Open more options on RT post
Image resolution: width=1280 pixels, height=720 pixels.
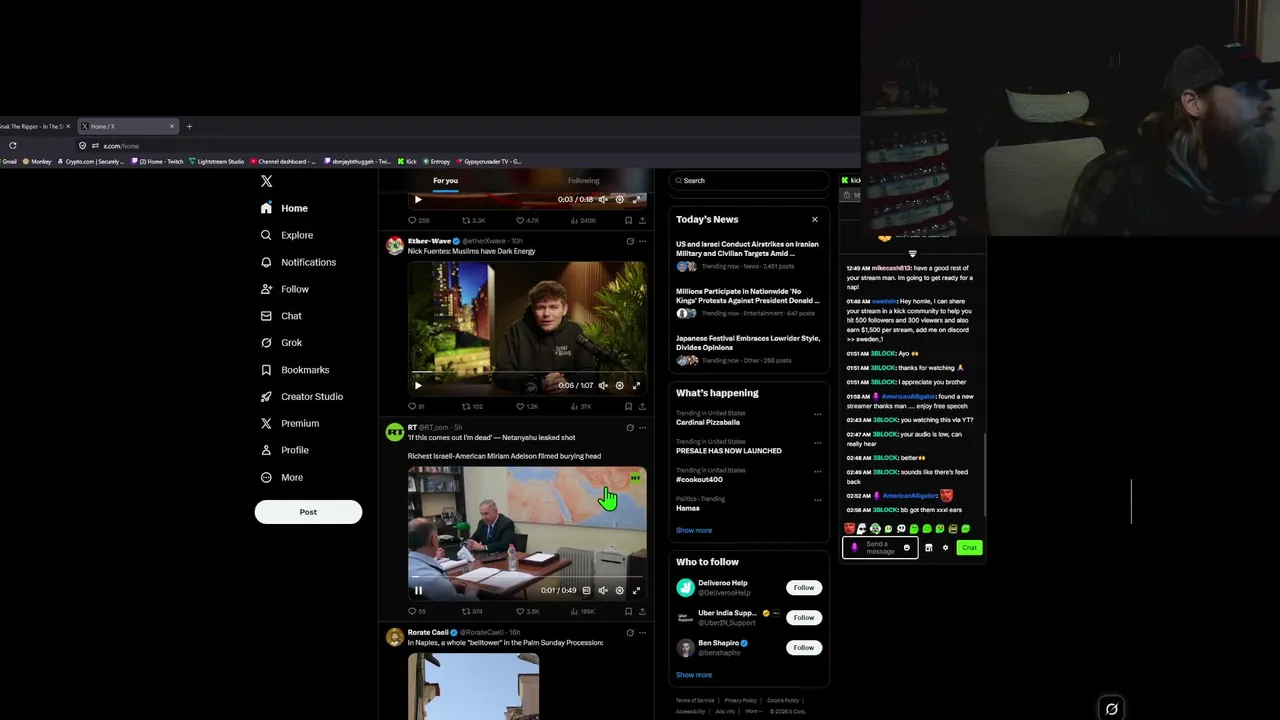click(643, 428)
